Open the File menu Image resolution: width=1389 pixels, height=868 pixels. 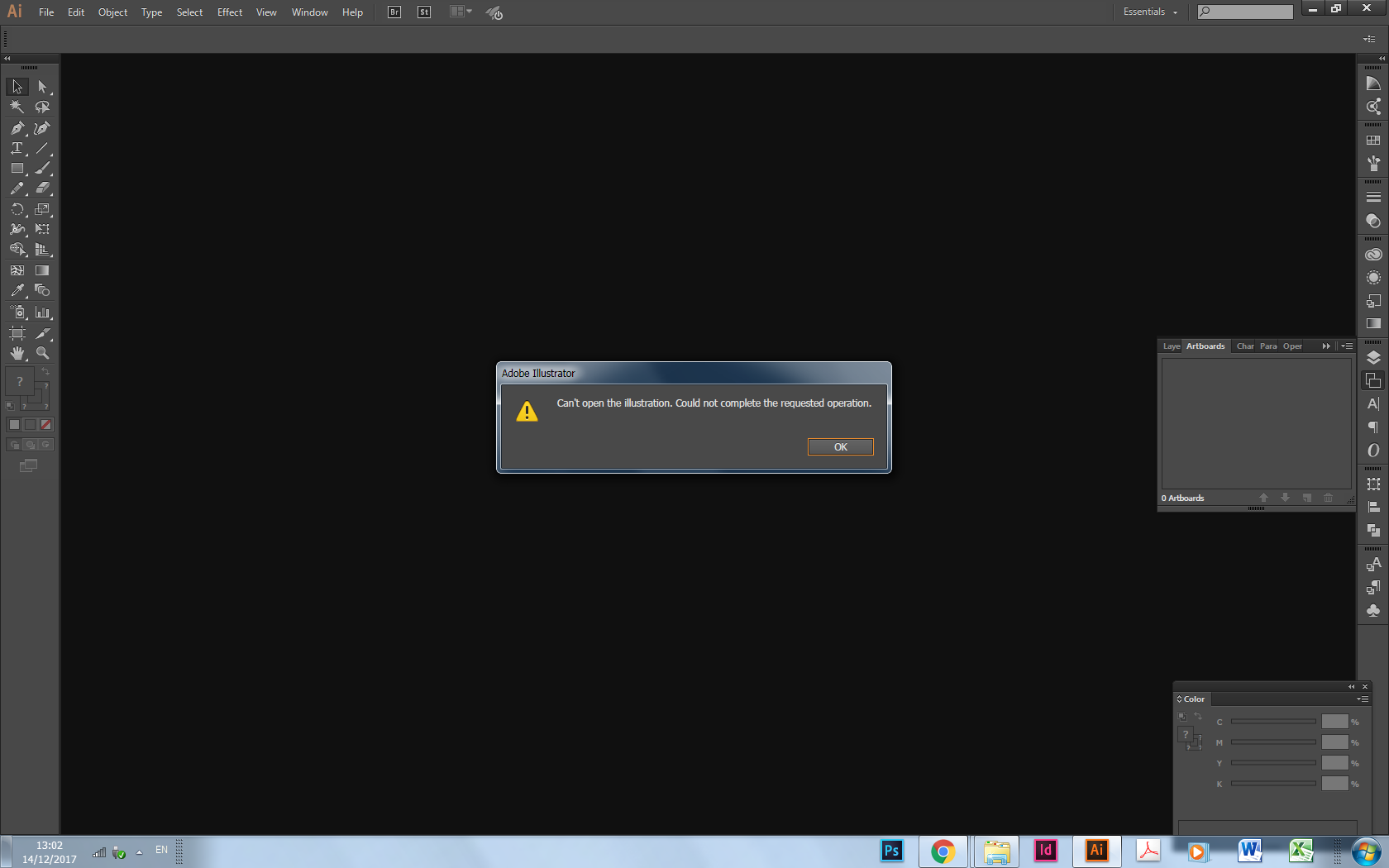click(46, 12)
